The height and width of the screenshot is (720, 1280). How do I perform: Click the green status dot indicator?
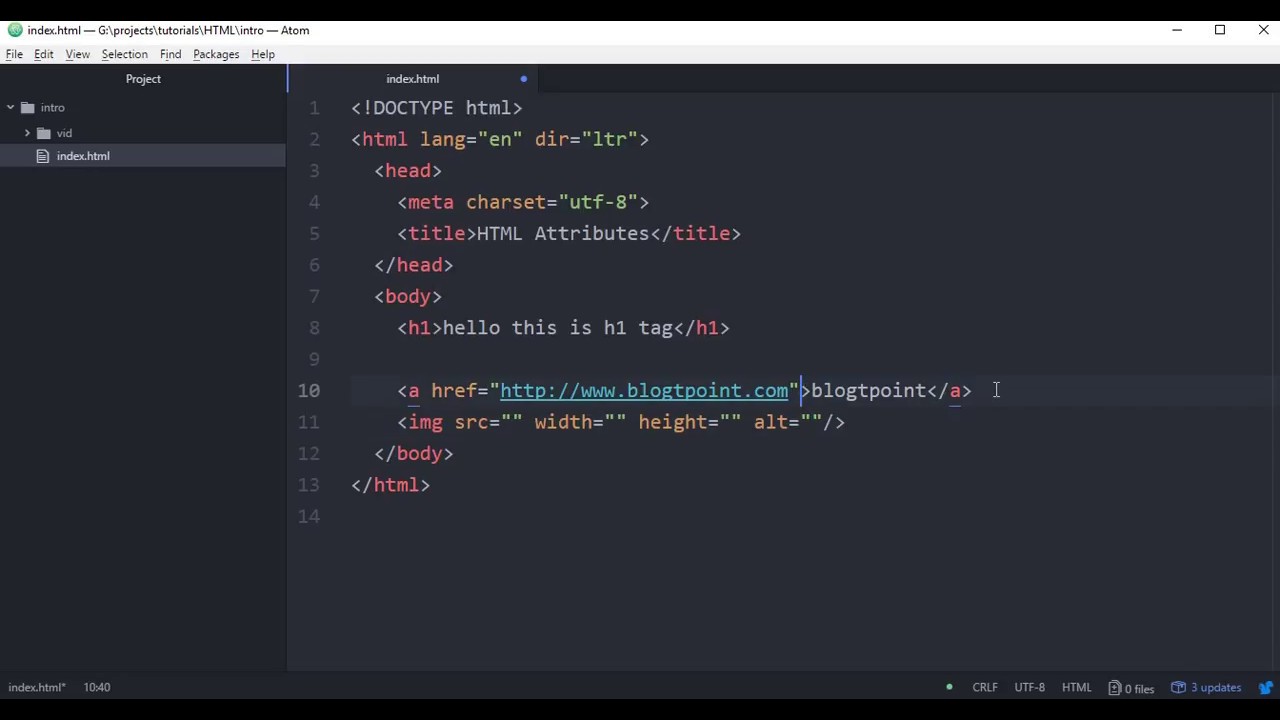tap(949, 688)
